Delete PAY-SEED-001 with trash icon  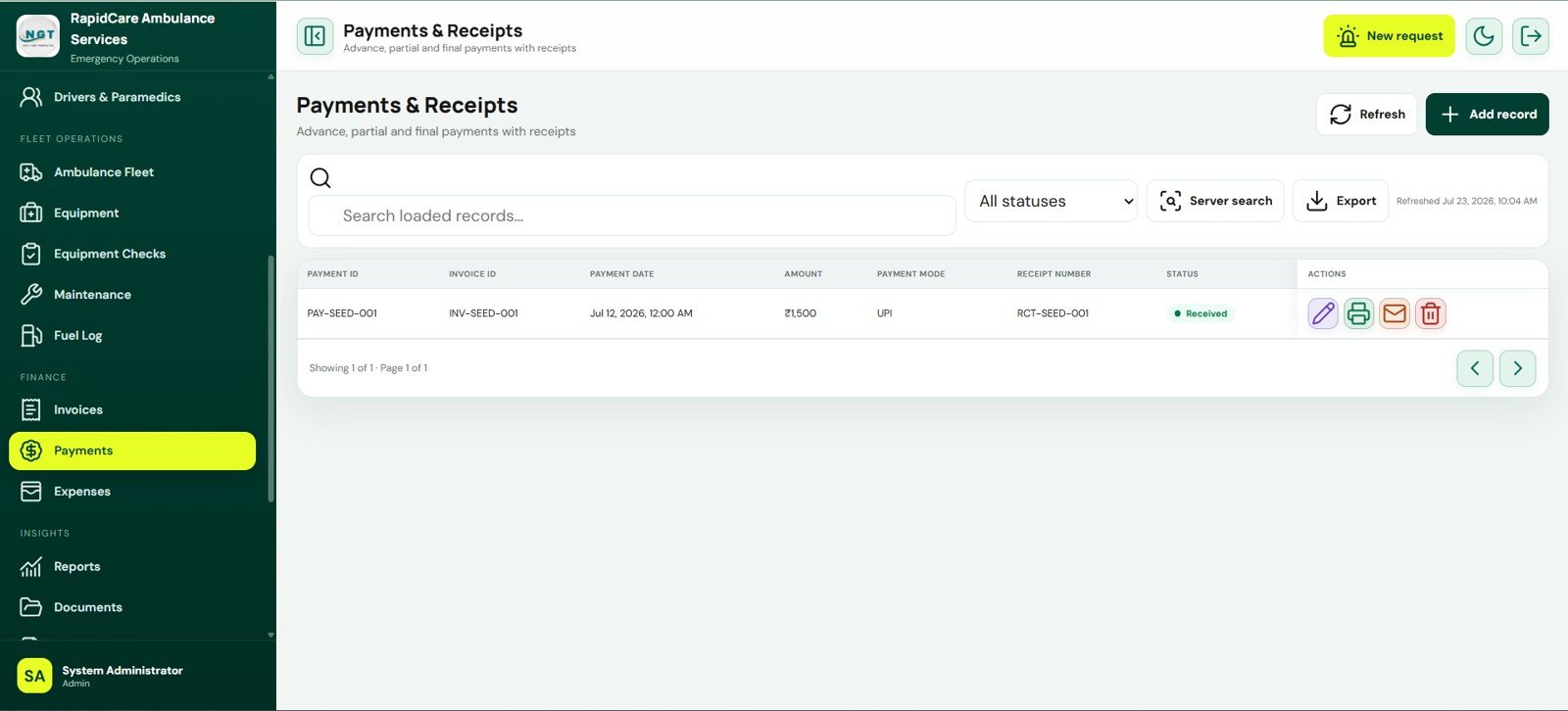pyautogui.click(x=1431, y=313)
